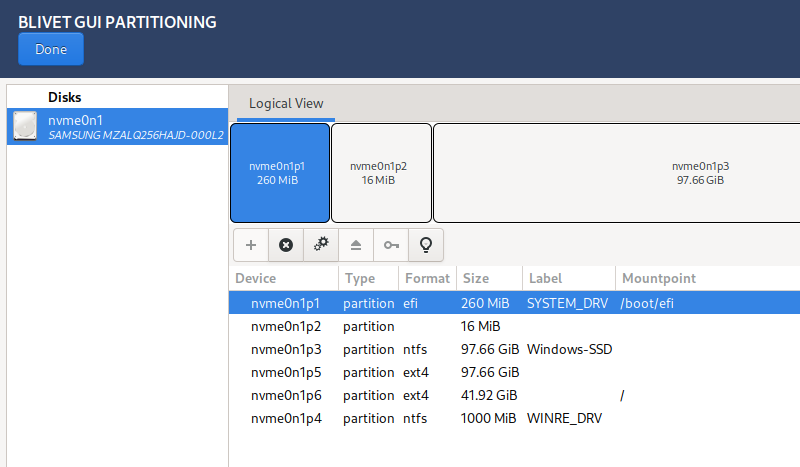This screenshot has width=800, height=467.
Task: Open the edit device gears icon
Action: [321, 245]
